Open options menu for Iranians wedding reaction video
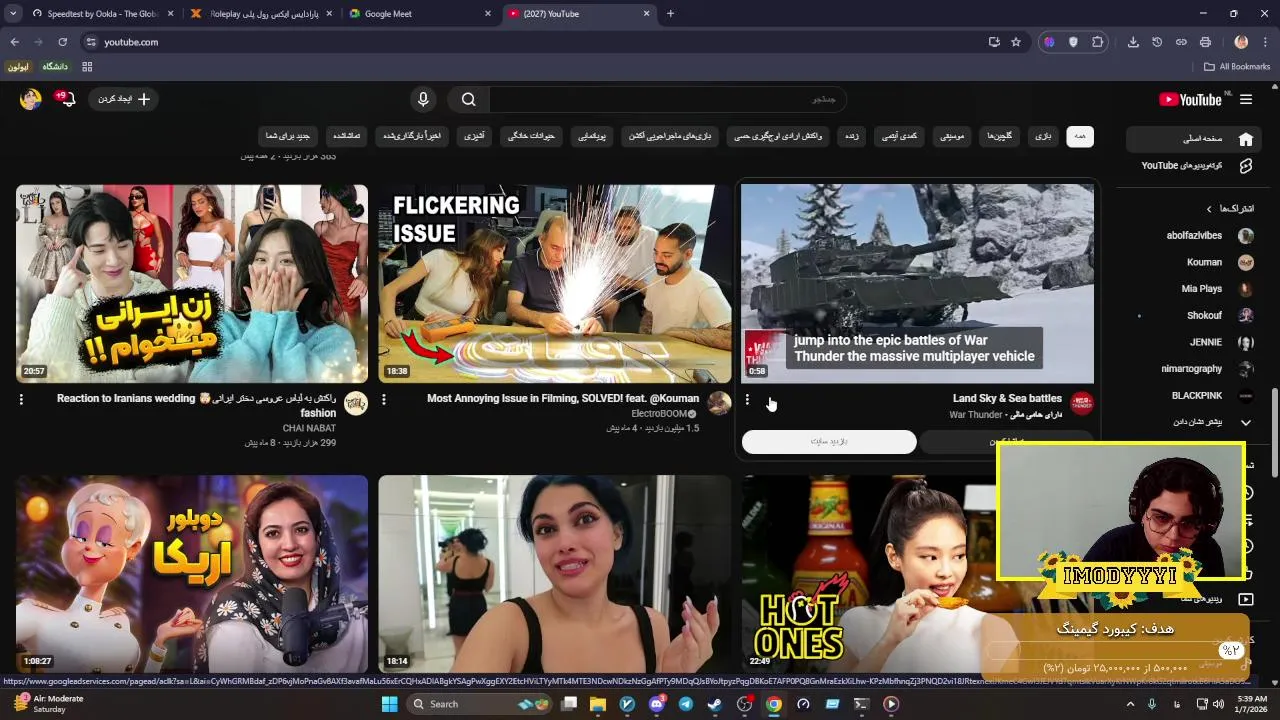The width and height of the screenshot is (1280, 720). tap(21, 400)
